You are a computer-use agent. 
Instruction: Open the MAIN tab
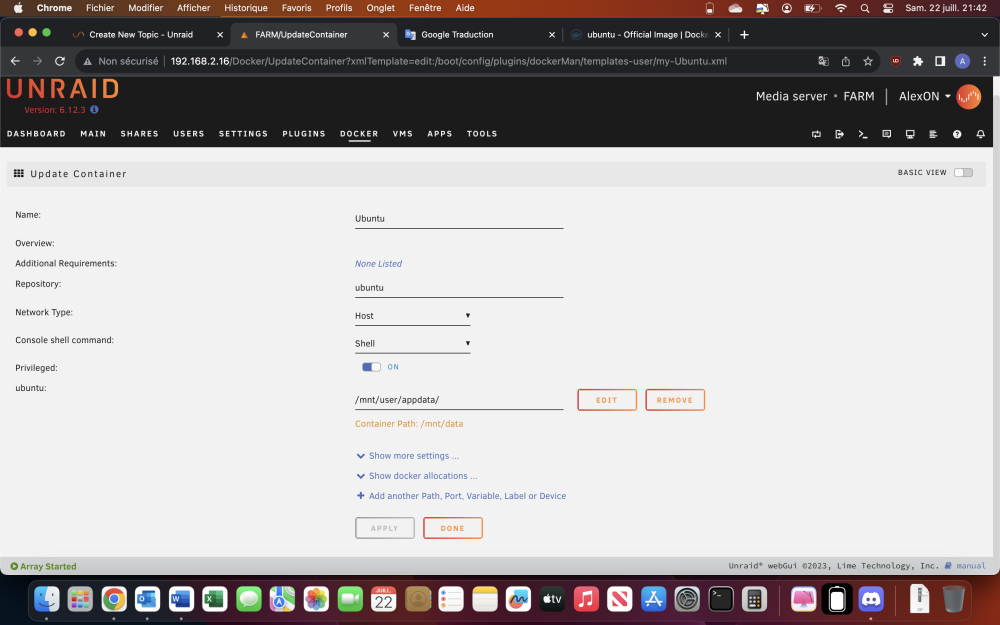tap(93, 134)
